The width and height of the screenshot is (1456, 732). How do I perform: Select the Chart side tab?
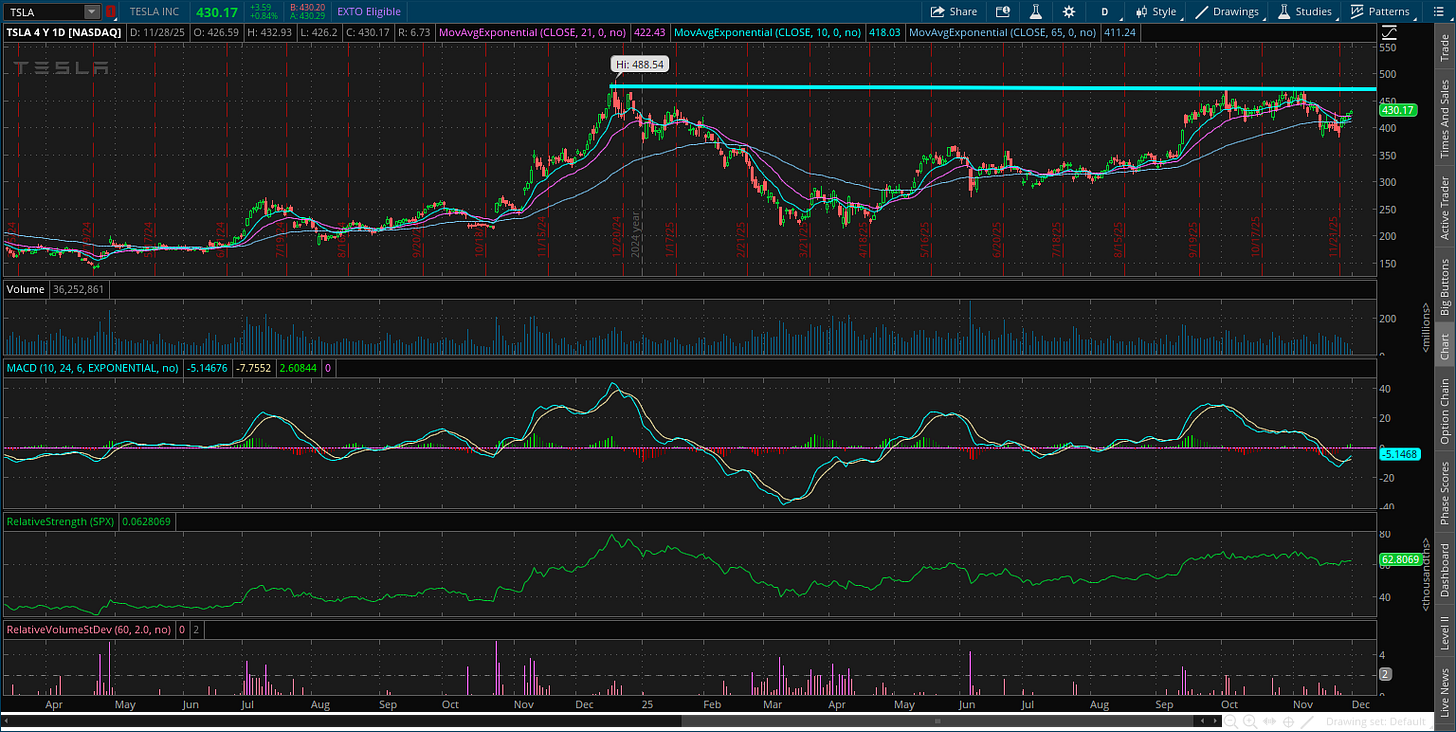[x=1443, y=346]
